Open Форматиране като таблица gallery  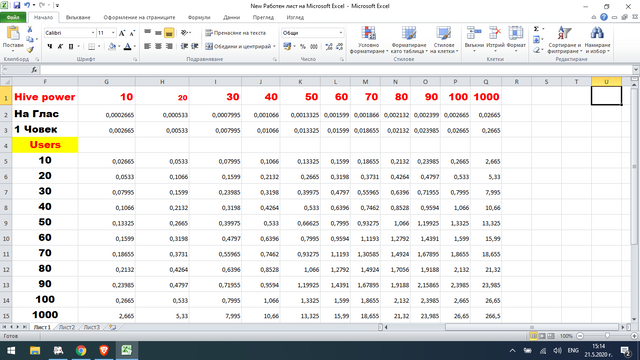tap(409, 40)
